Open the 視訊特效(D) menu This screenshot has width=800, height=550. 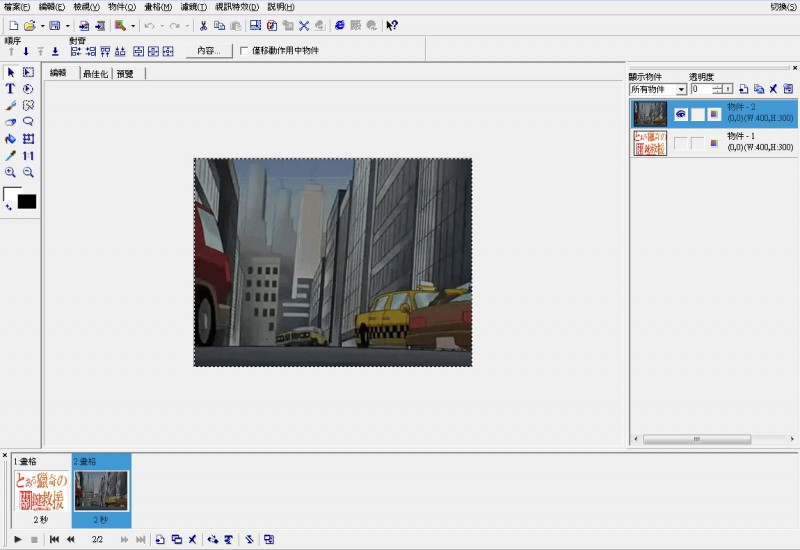point(237,7)
